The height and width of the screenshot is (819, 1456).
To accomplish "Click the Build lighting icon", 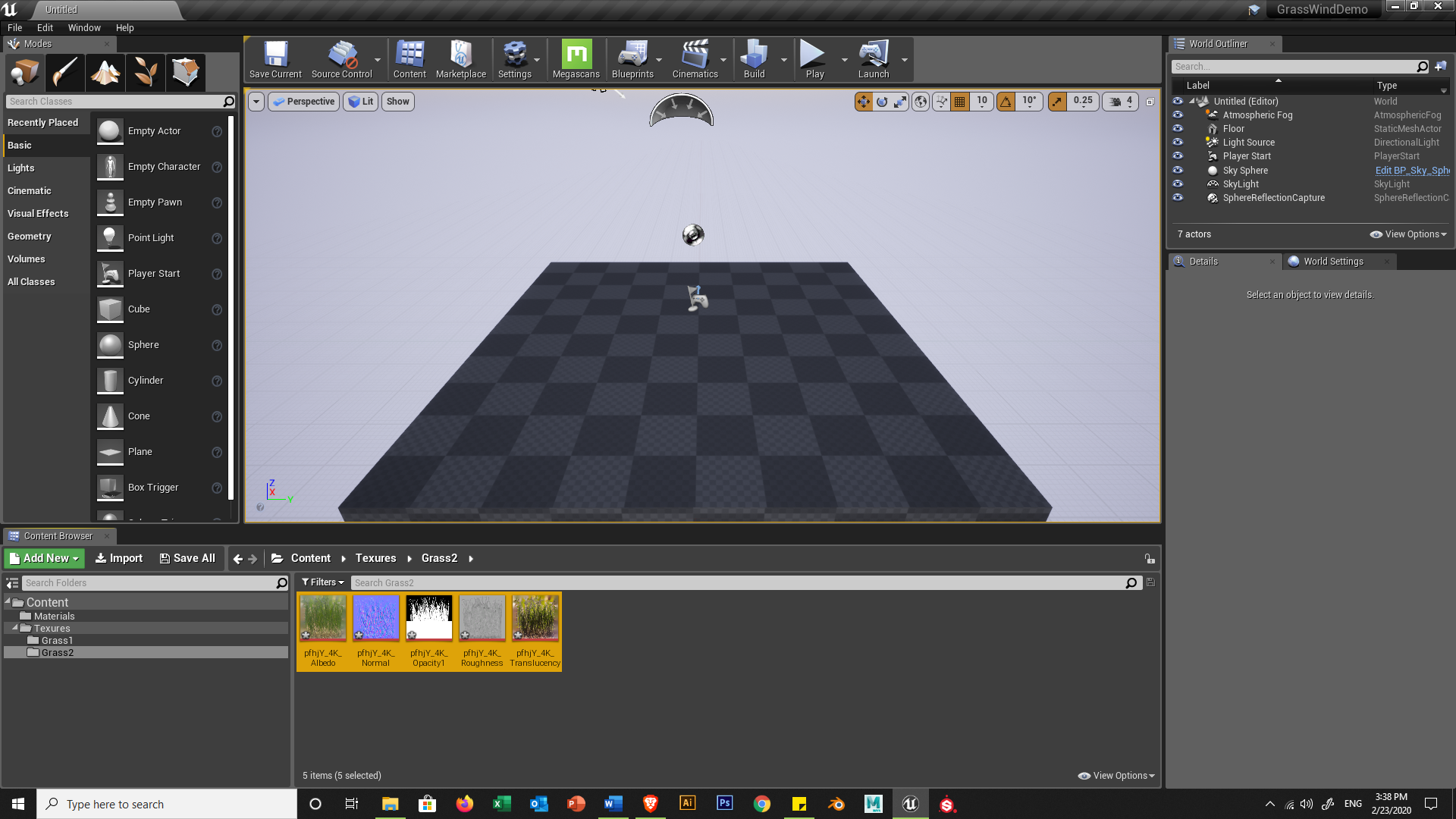I will point(754,59).
